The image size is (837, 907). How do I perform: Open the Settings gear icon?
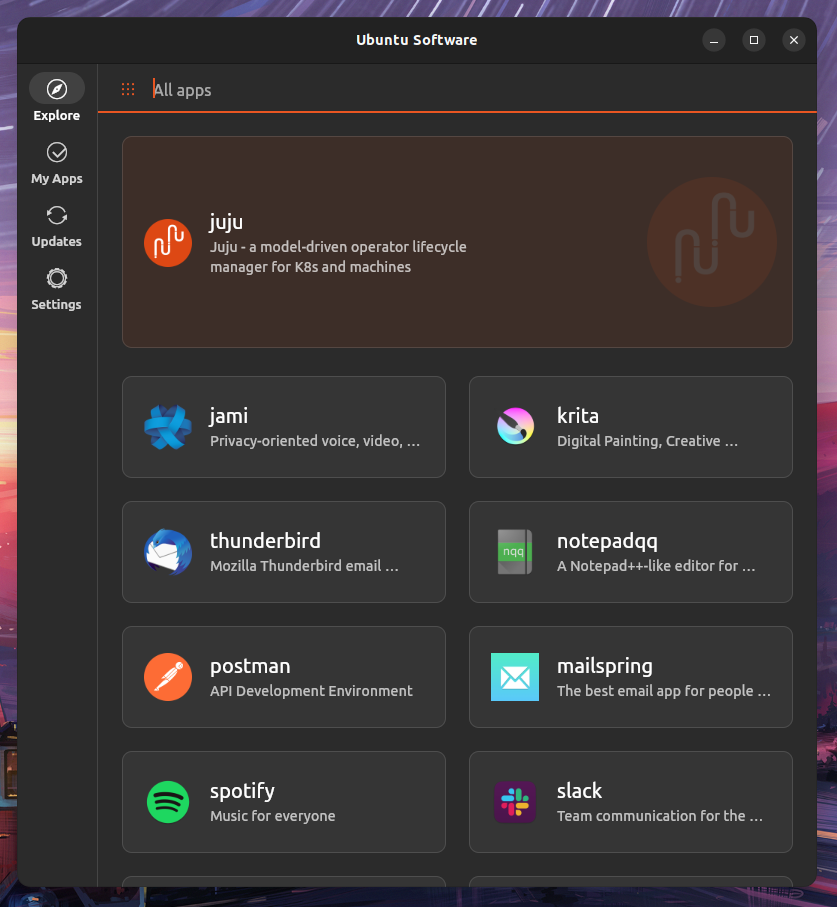57,278
